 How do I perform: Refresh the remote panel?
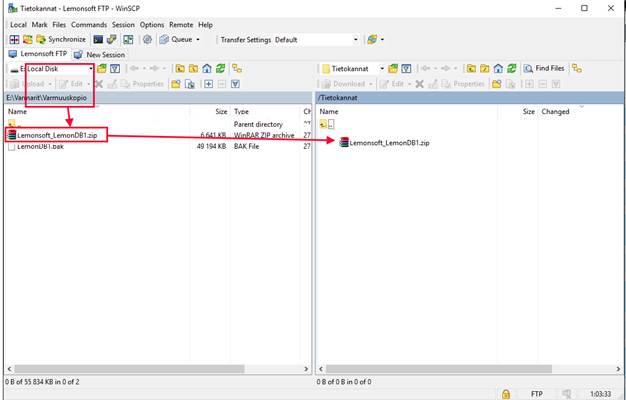point(512,69)
